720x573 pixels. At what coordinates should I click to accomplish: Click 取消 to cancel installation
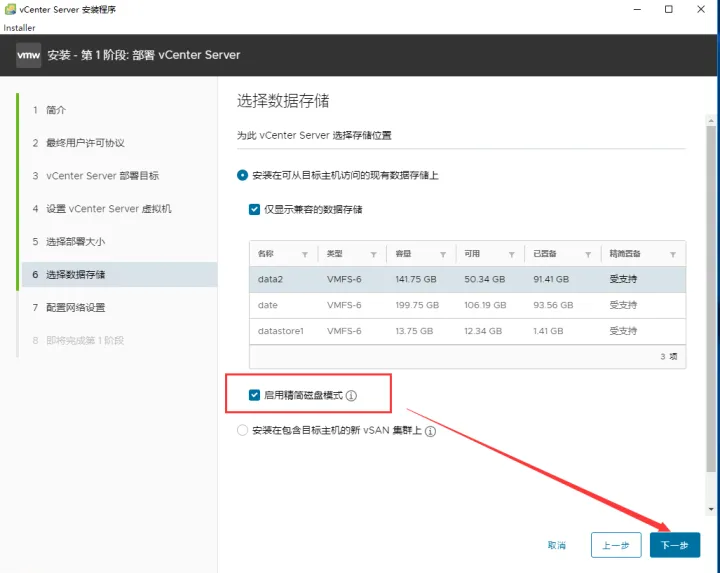557,545
